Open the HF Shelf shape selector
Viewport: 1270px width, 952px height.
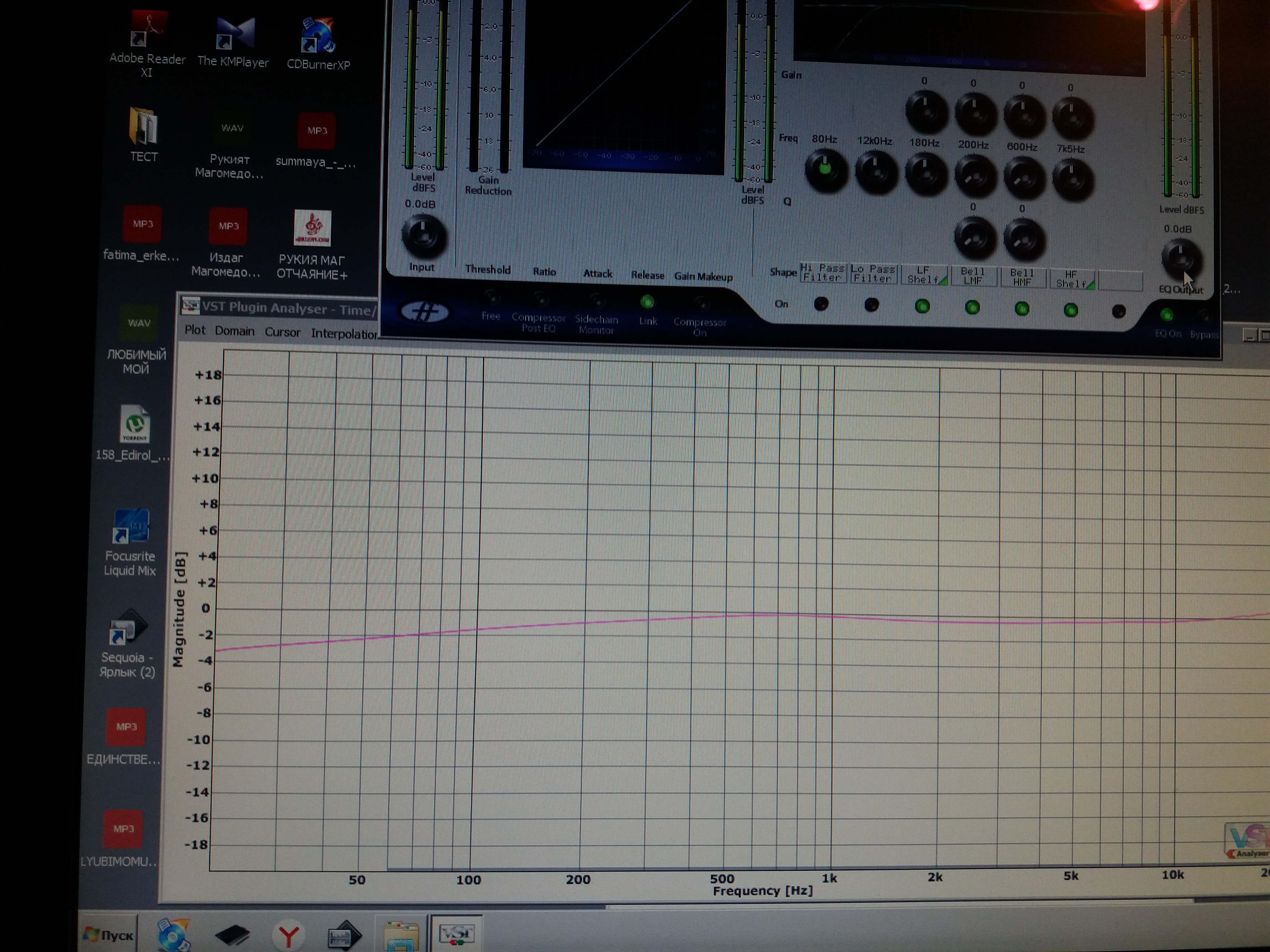click(1071, 280)
